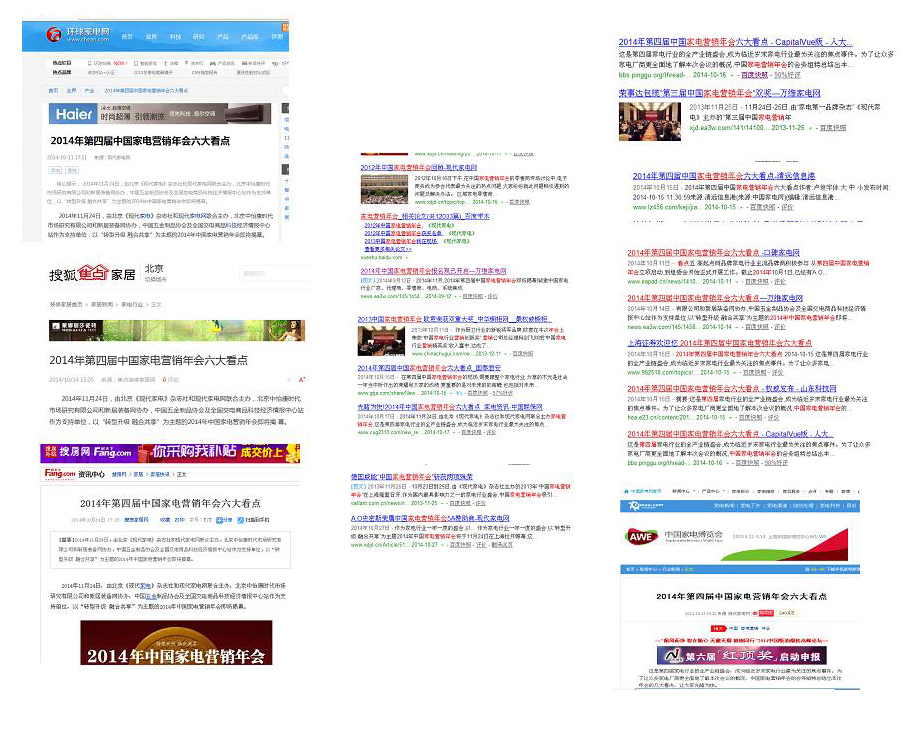The image size is (907, 756).
Task: Click the conference photo beside the 荣事达 result
Action: point(650,121)
